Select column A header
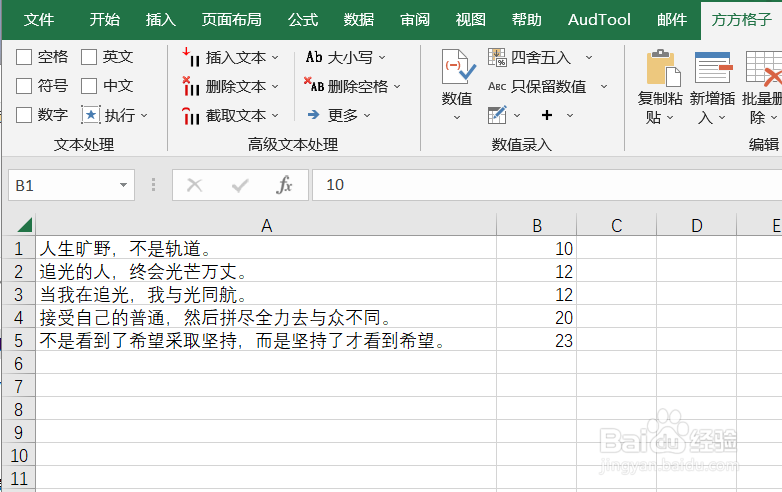Screen dimensions: 782x492 click(x=266, y=225)
